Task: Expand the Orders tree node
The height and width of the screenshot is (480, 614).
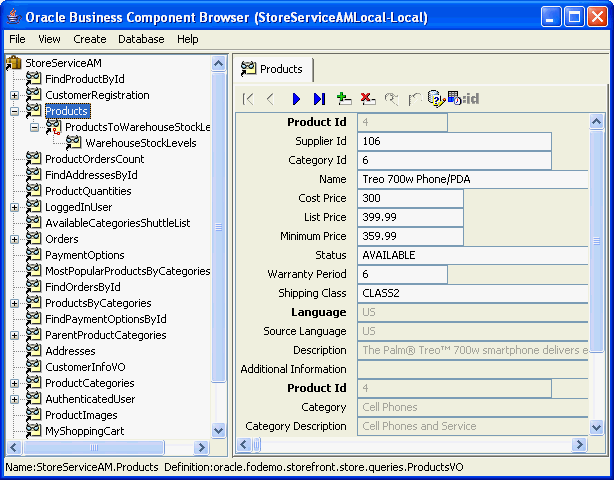Action: [14, 239]
